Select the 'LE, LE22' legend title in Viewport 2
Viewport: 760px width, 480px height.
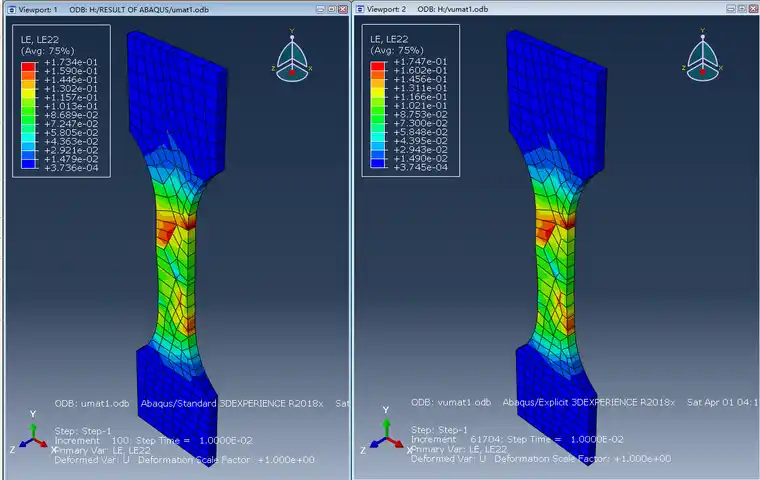[x=389, y=39]
